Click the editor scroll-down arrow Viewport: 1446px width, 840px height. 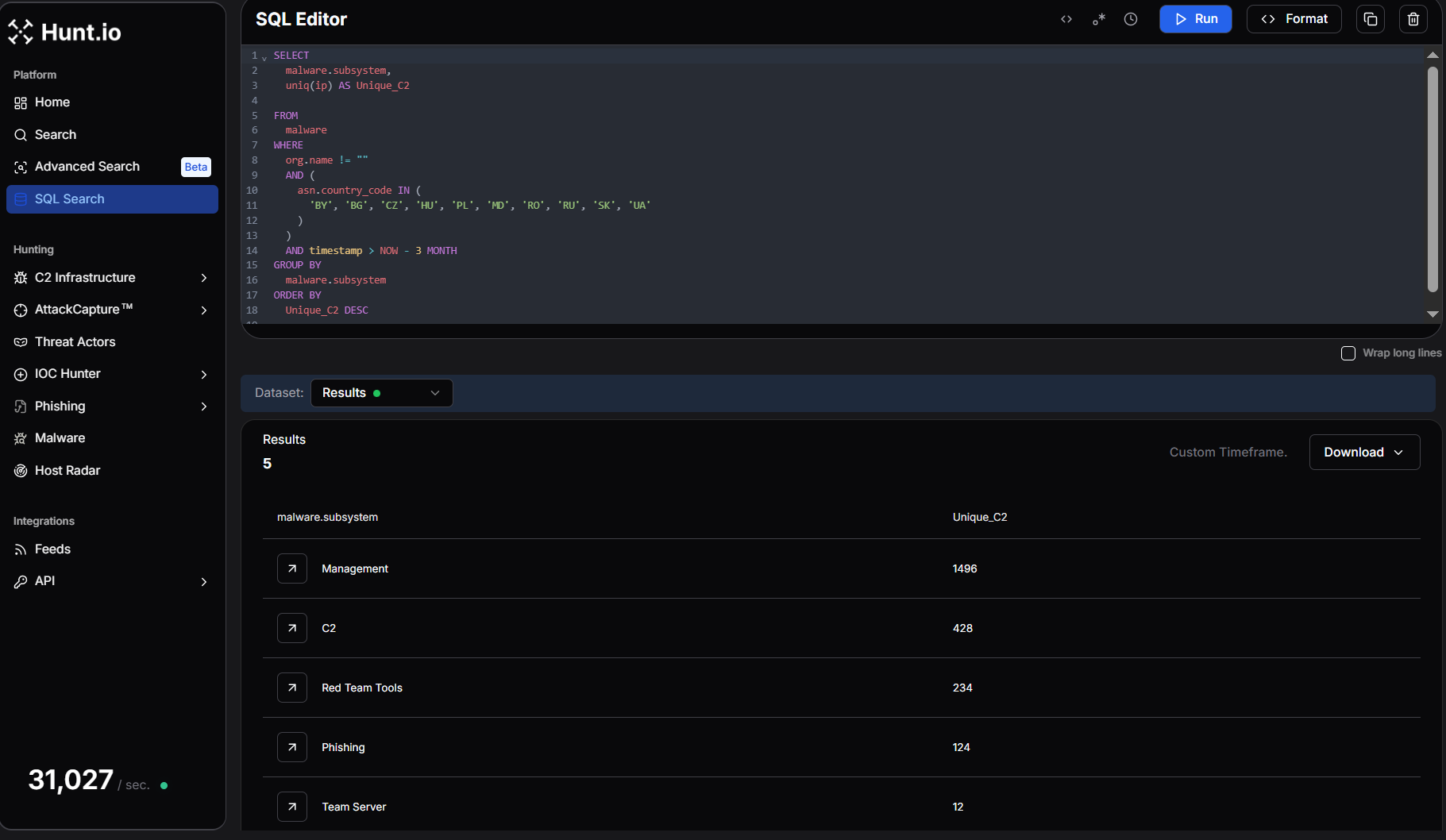point(1433,314)
